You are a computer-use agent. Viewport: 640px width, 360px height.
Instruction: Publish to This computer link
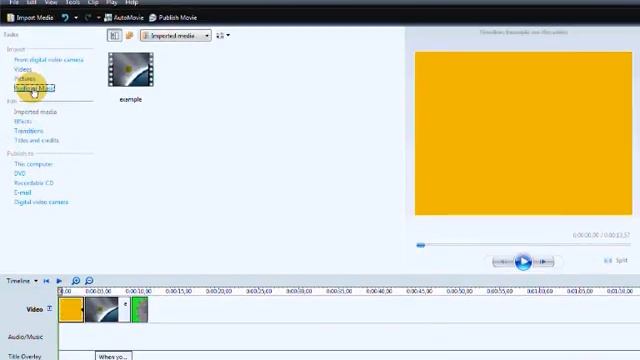coord(33,164)
